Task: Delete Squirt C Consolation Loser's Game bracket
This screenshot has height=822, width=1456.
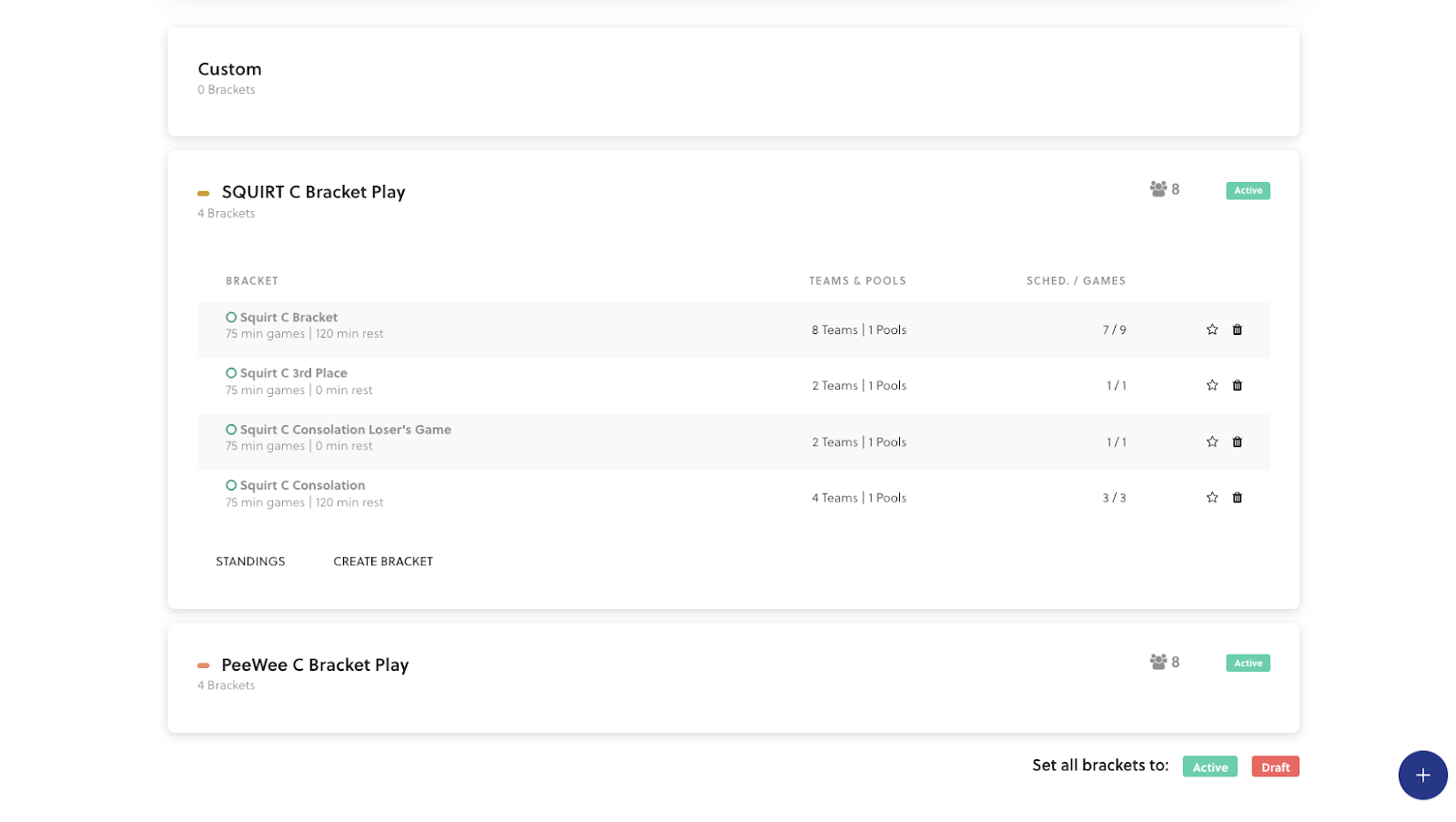Action: click(1238, 441)
